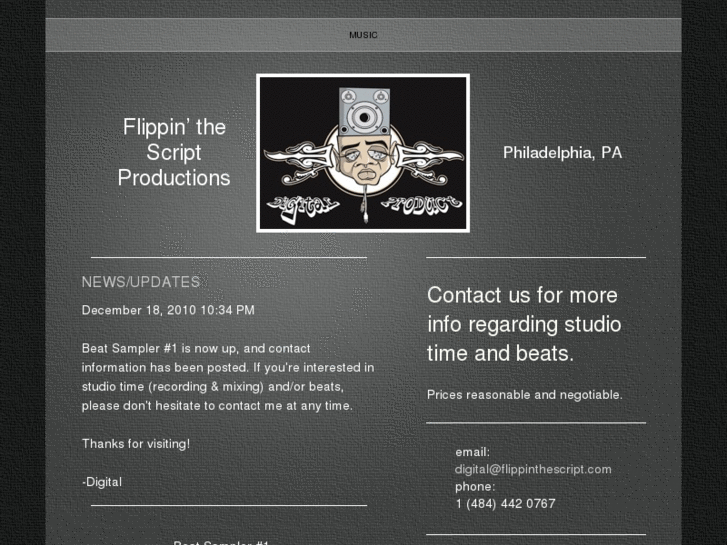Click the 'Beat Sampler #1' heading at bottom
The height and width of the screenshot is (545, 727).
[221, 542]
